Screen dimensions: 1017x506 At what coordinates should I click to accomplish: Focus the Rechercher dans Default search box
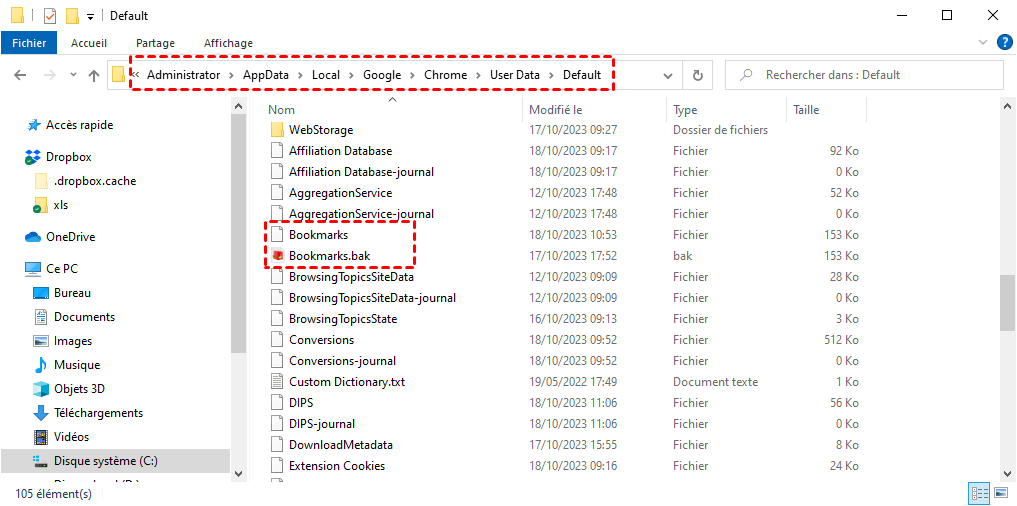click(x=864, y=75)
